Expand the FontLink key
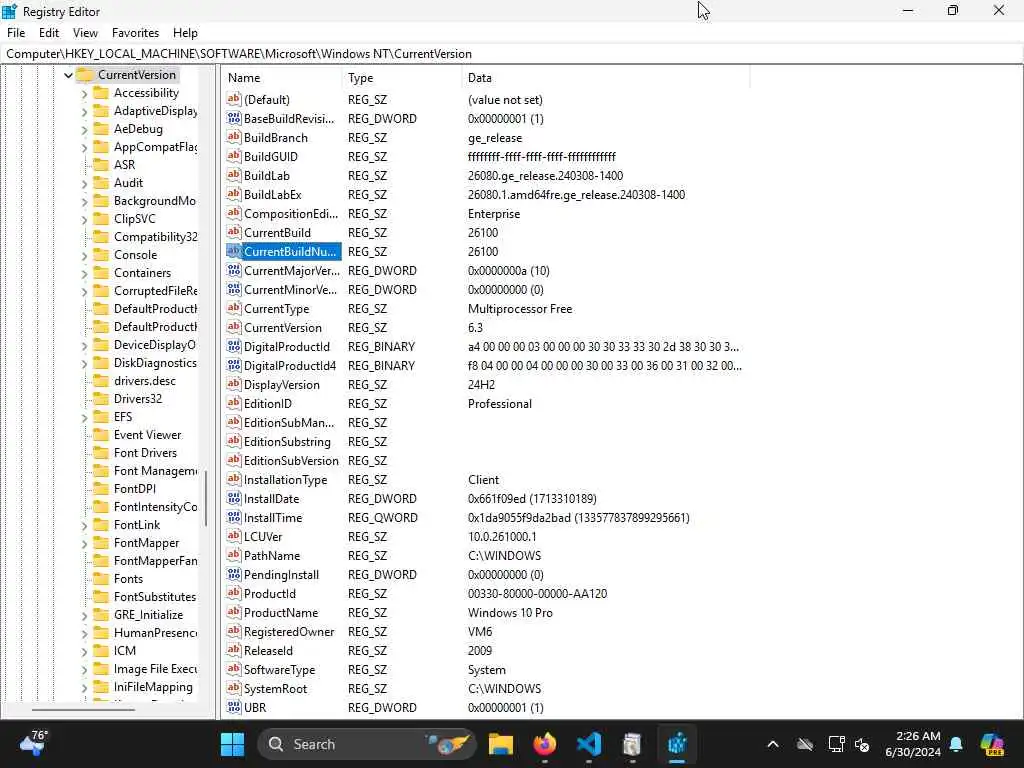1024x768 pixels. pyautogui.click(x=84, y=525)
